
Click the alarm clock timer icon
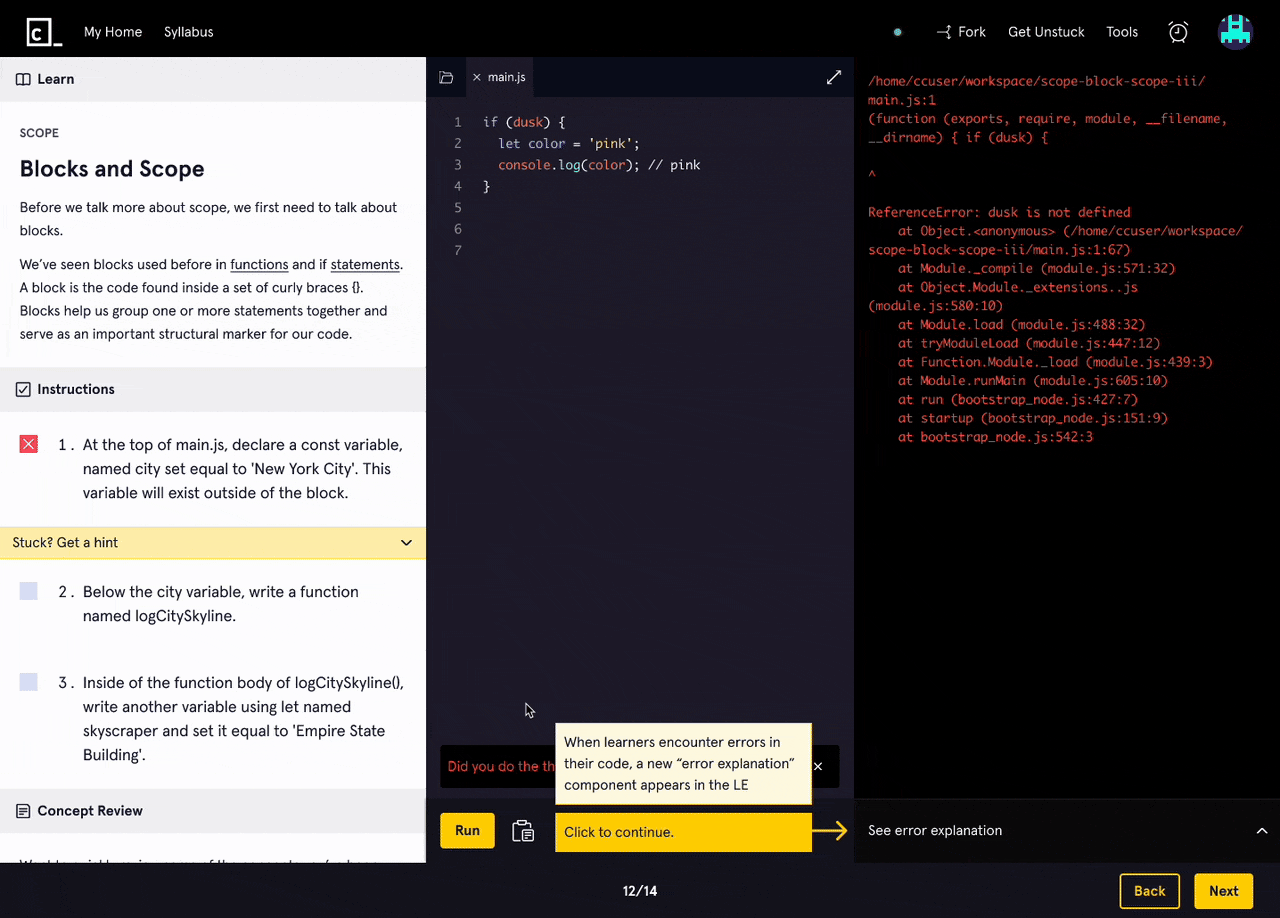[x=1178, y=32]
